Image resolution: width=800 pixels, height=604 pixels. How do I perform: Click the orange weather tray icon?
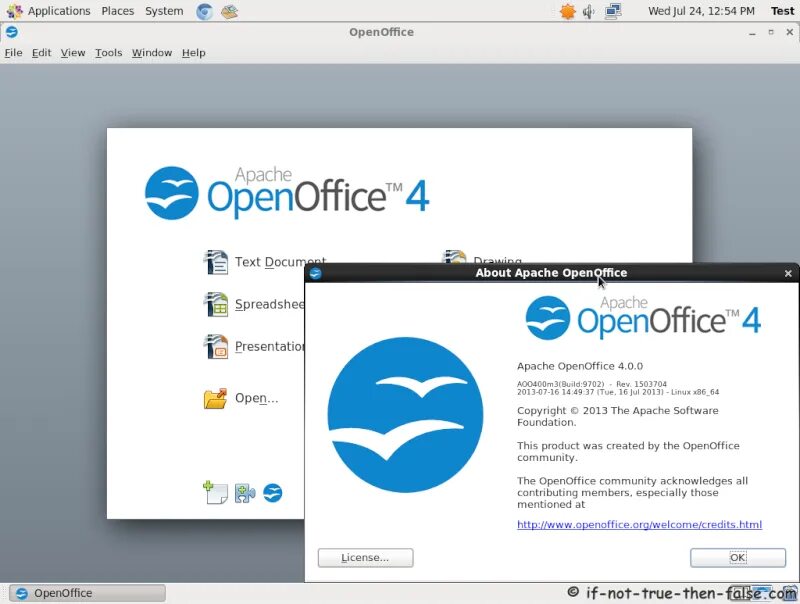tap(568, 11)
